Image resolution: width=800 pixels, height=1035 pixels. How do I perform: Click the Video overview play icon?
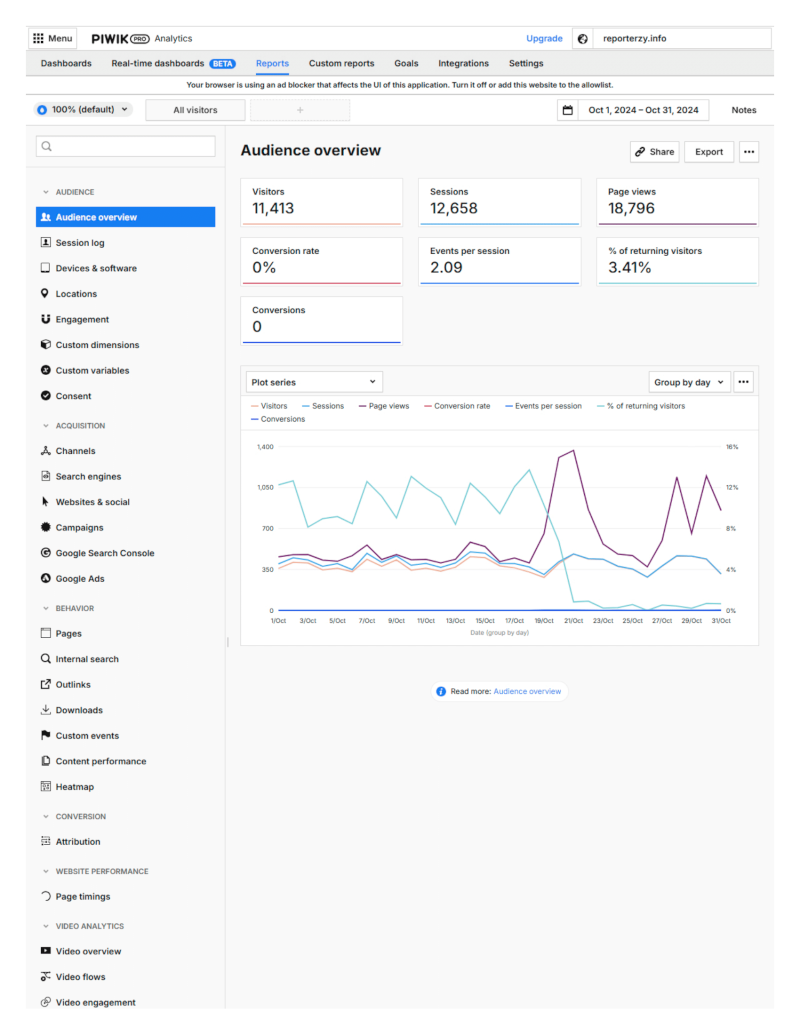pyautogui.click(x=45, y=952)
